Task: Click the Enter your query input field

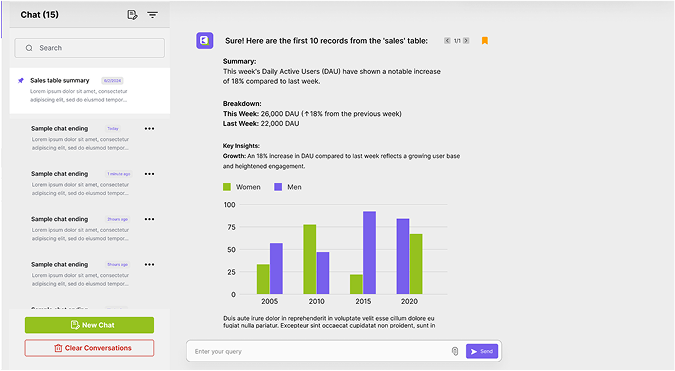Action: 321,351
